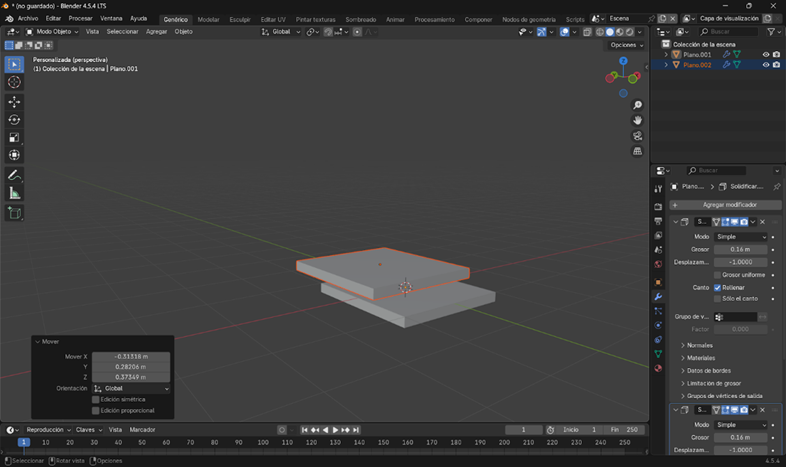Open the Modo Objeto dropdown
The height and width of the screenshot is (467, 786).
[x=53, y=32]
